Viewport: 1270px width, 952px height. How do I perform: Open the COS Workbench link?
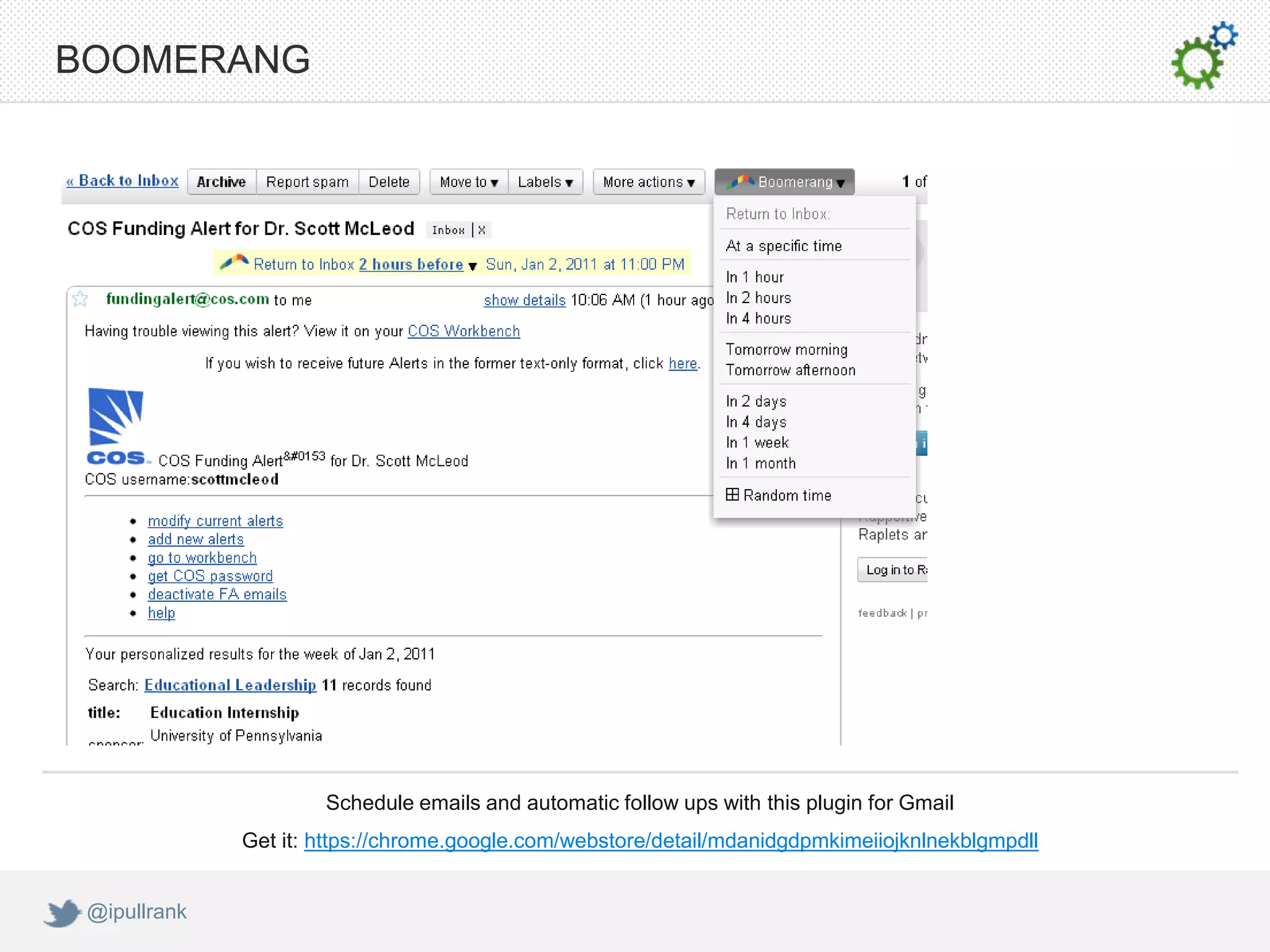(x=464, y=332)
